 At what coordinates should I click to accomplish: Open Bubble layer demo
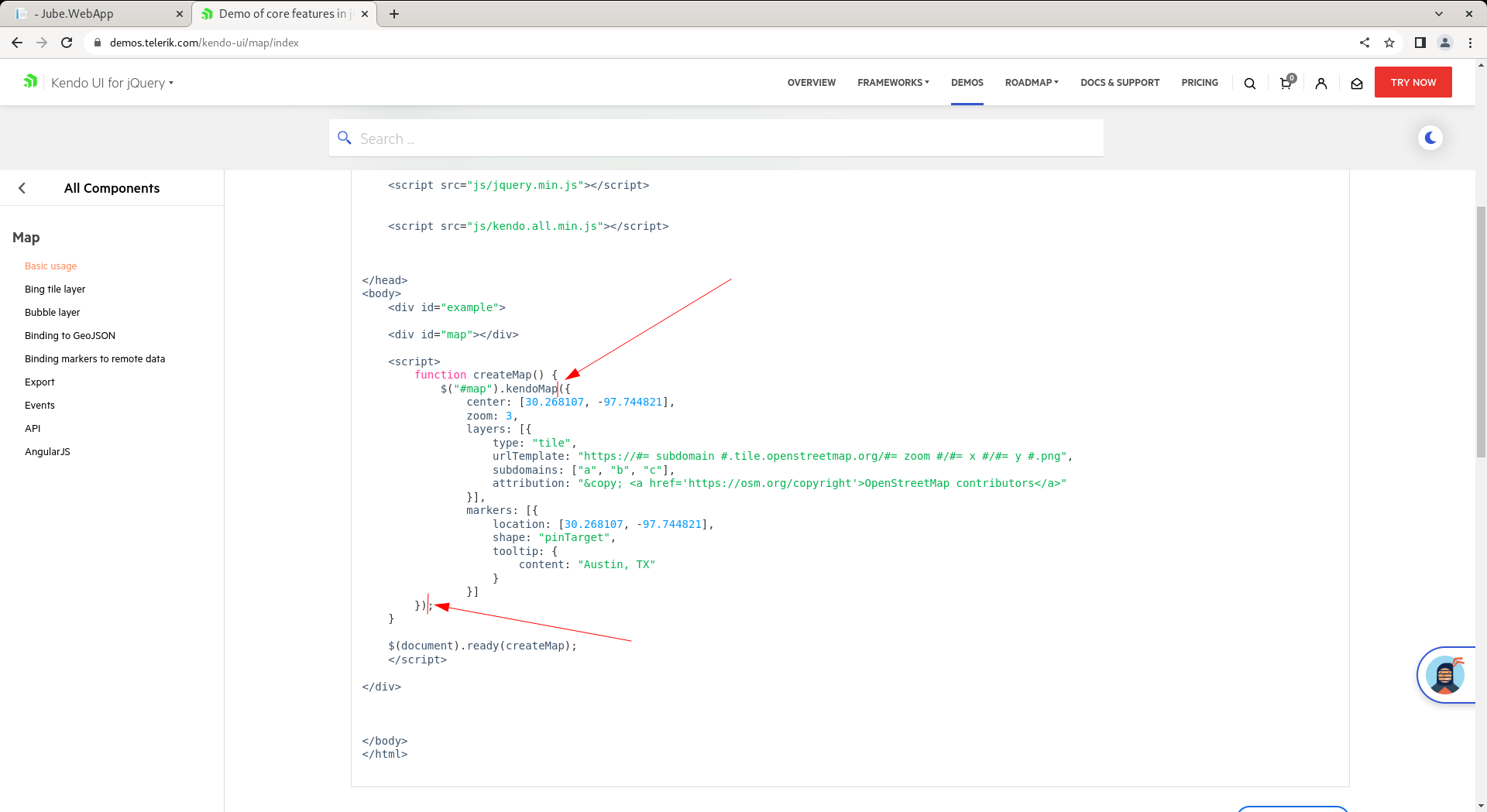point(52,312)
